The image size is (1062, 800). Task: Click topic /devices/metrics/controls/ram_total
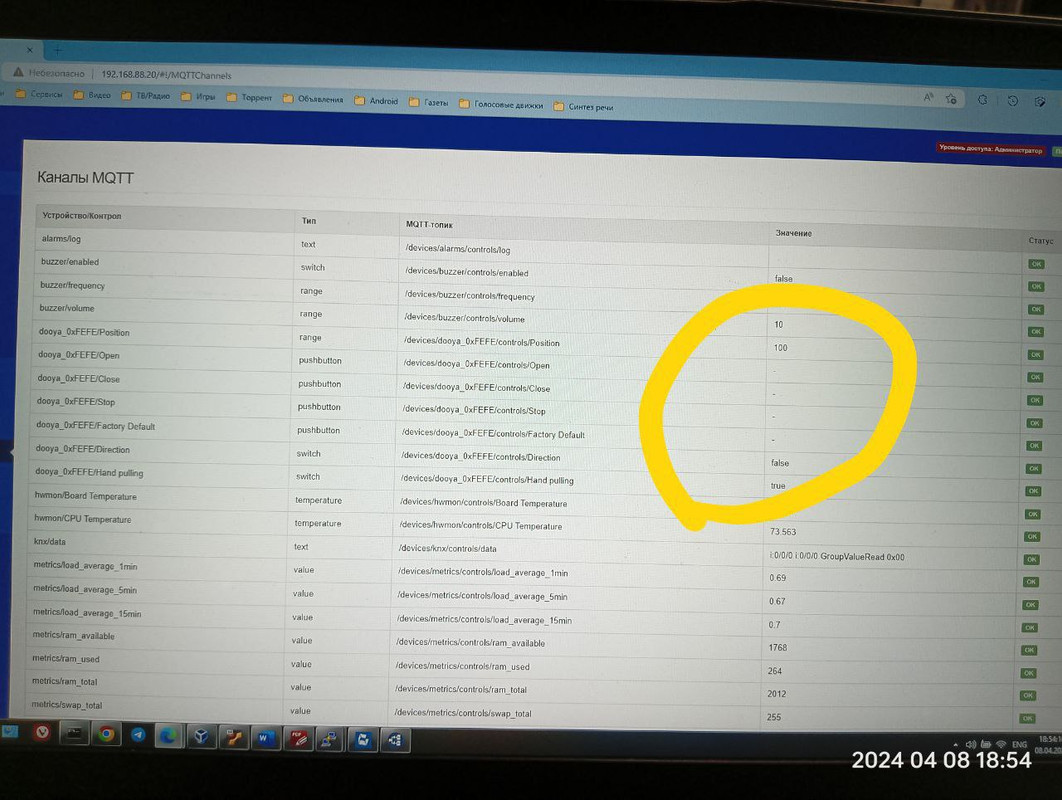pyautogui.click(x=461, y=689)
